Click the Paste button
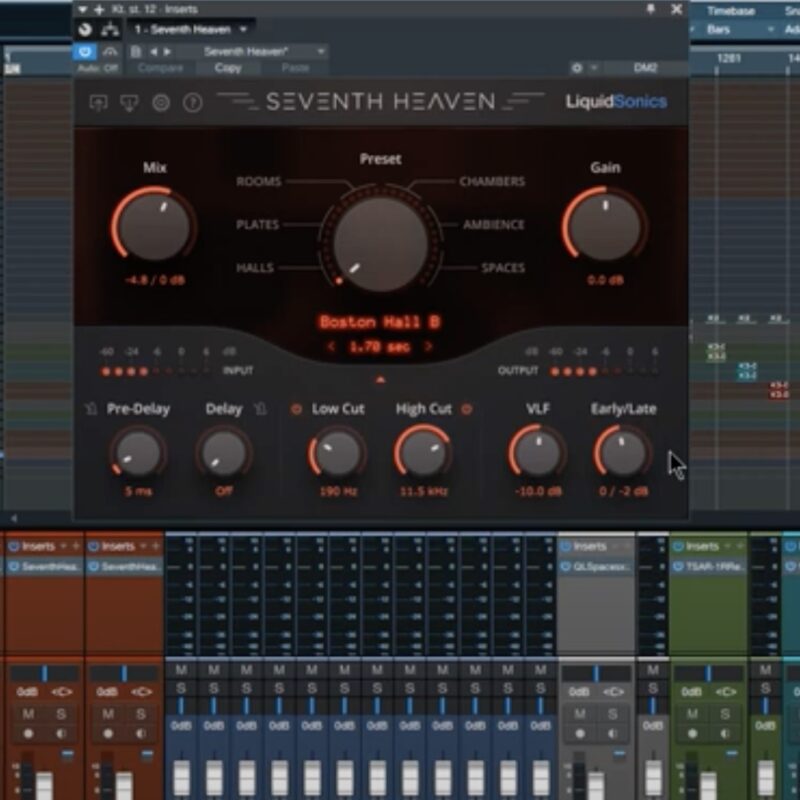This screenshot has height=800, width=800. point(295,68)
